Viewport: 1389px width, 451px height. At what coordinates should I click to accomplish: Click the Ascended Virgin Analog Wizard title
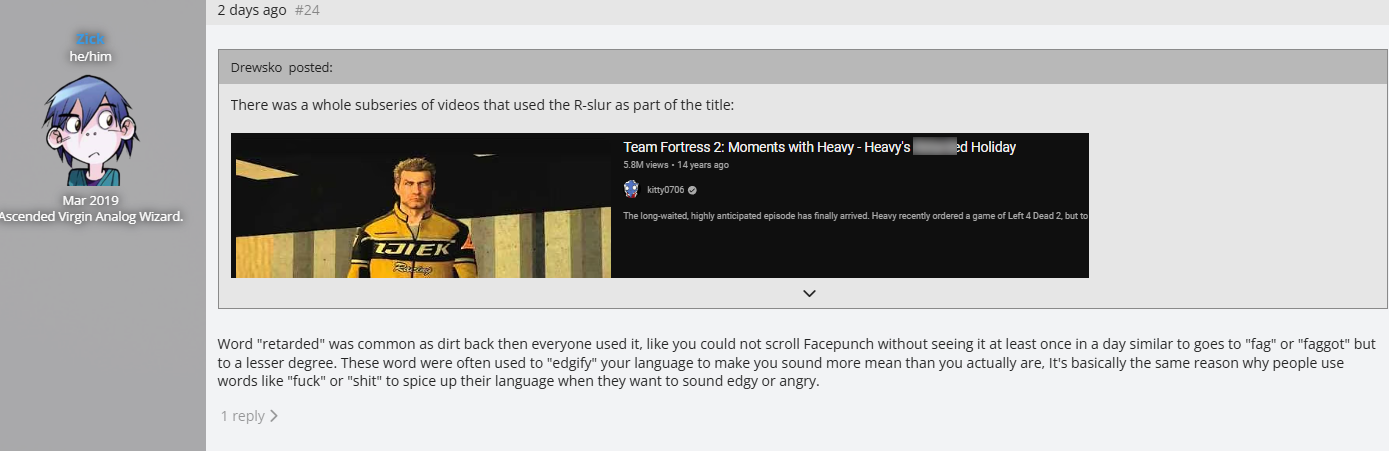pyautogui.click(x=90, y=216)
